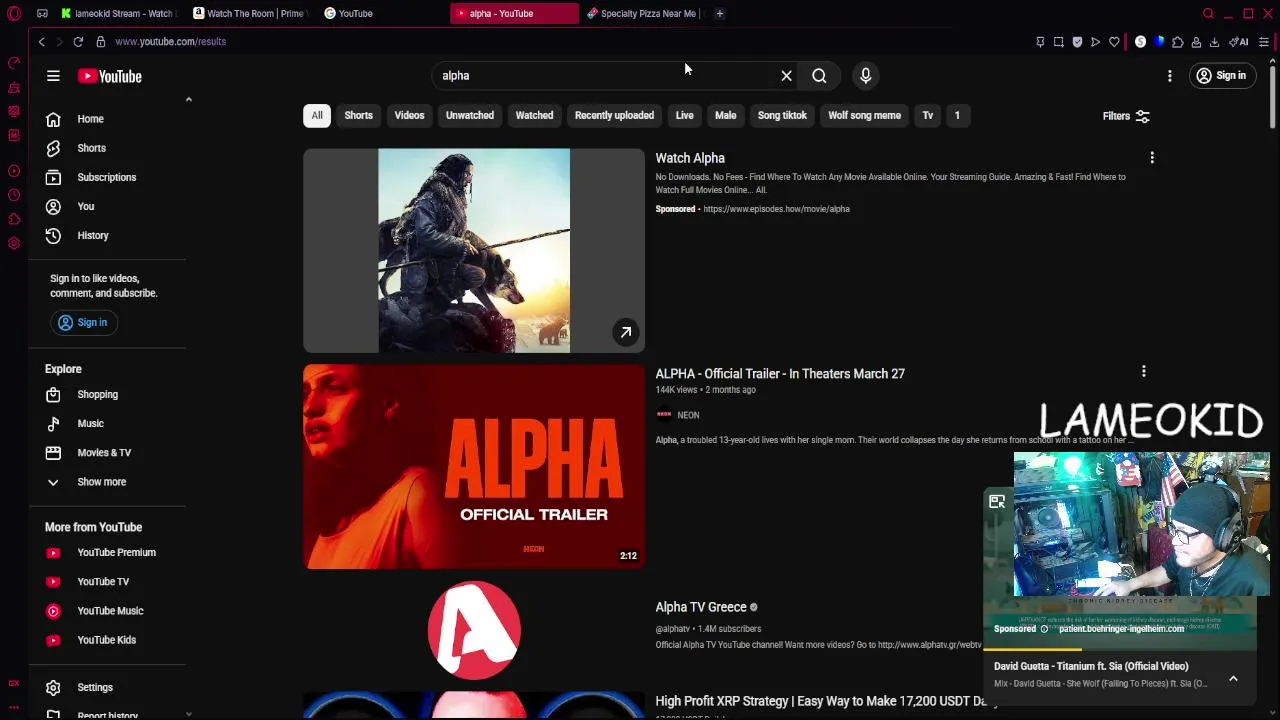1280x720 pixels.
Task: Clear the search box with the X
Action: pyautogui.click(x=786, y=76)
